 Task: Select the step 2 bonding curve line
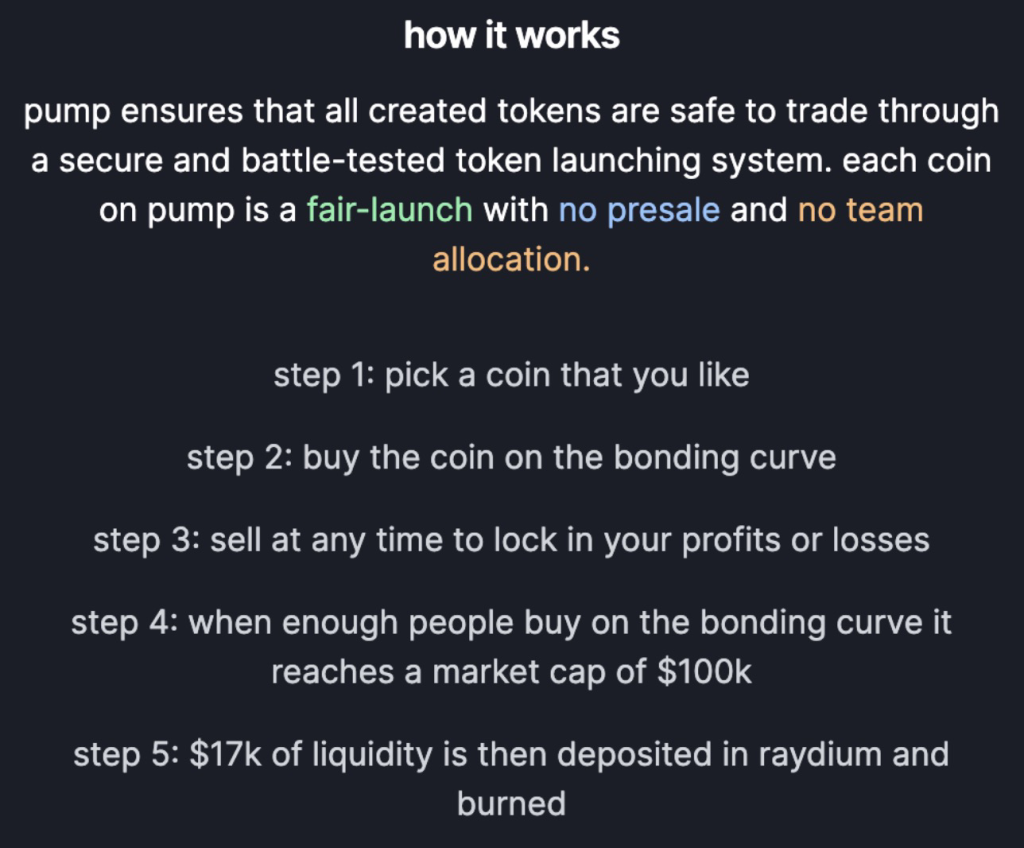tap(511, 458)
